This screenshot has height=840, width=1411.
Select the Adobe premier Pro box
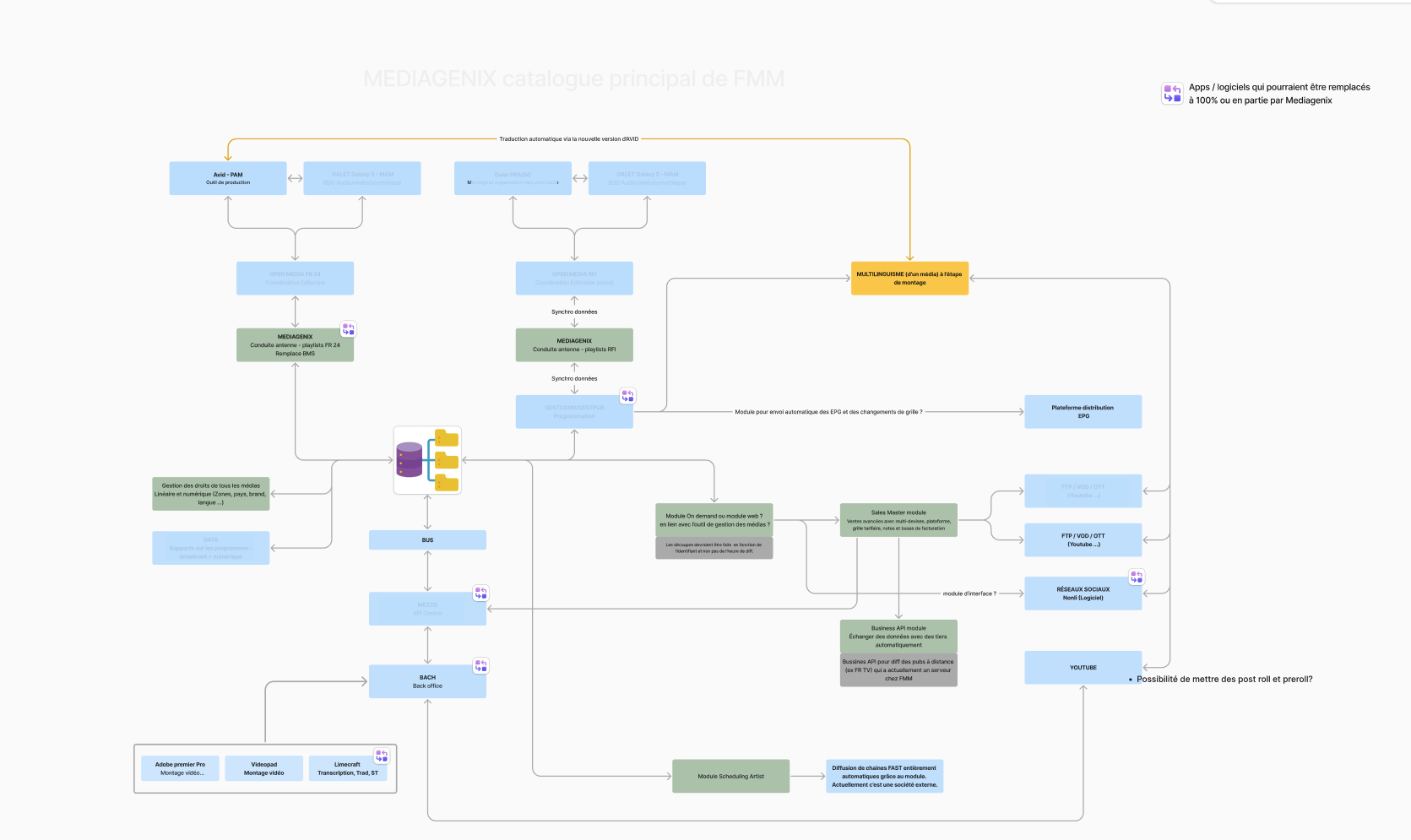coord(180,768)
